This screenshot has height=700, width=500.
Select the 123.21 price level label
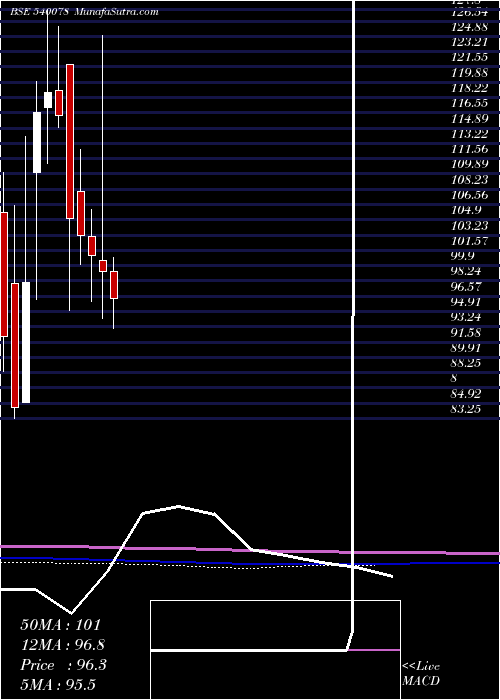pyautogui.click(x=469, y=42)
